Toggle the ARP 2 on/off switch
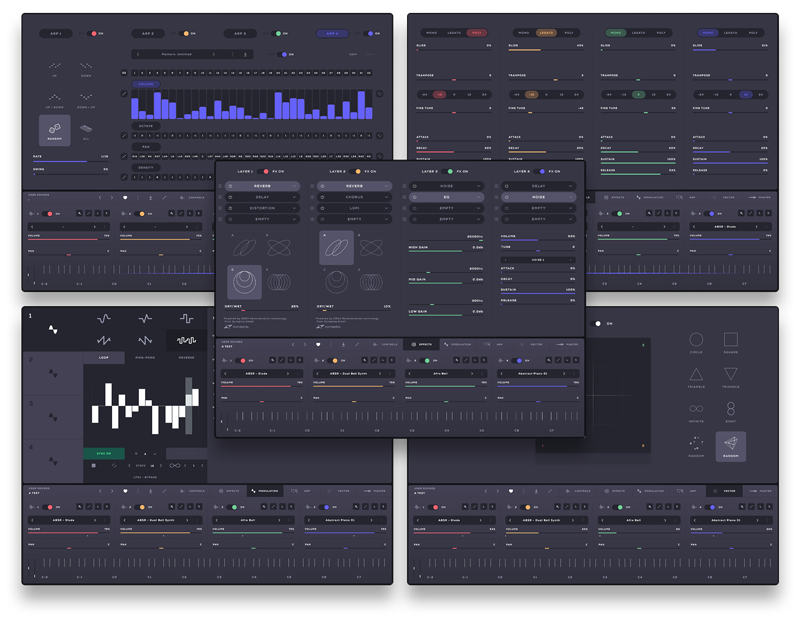The width and height of the screenshot is (800, 618). (x=186, y=33)
